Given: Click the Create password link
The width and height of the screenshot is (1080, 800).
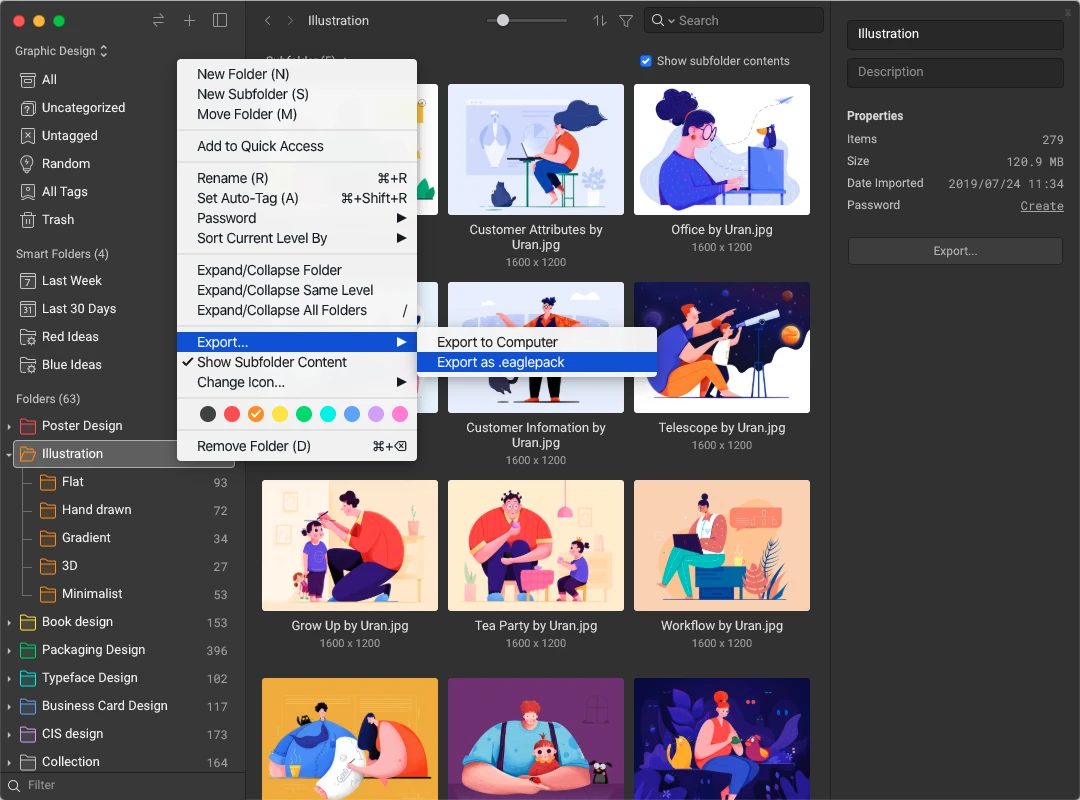Looking at the screenshot, I should (1041, 206).
